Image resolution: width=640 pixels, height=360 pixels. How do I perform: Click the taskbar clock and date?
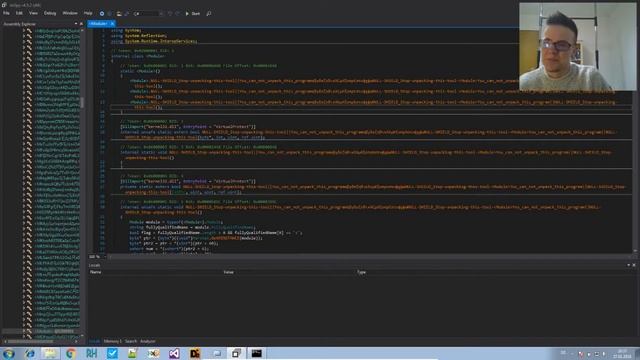pos(622,354)
